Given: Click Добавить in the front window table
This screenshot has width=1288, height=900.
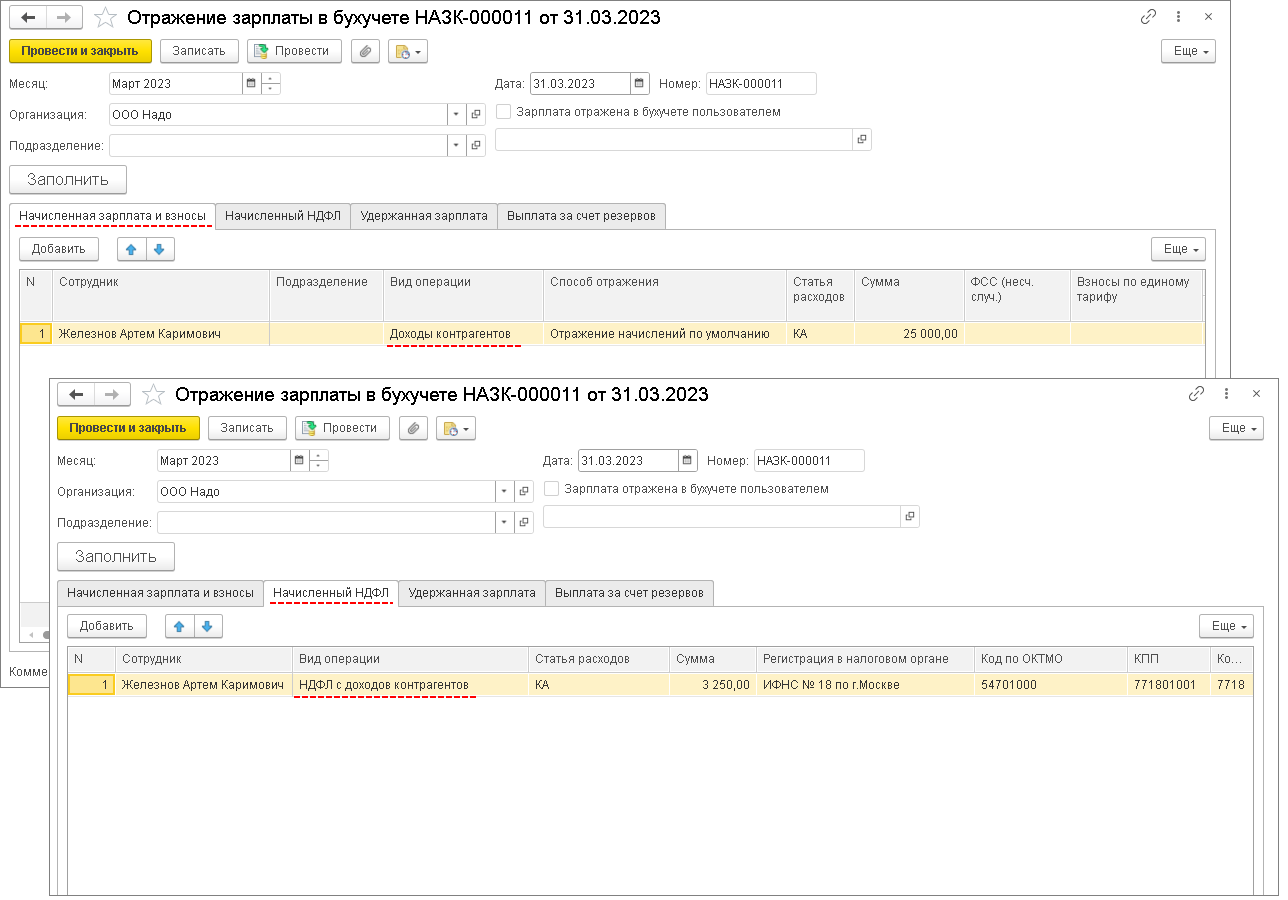Looking at the screenshot, I should click(107, 626).
